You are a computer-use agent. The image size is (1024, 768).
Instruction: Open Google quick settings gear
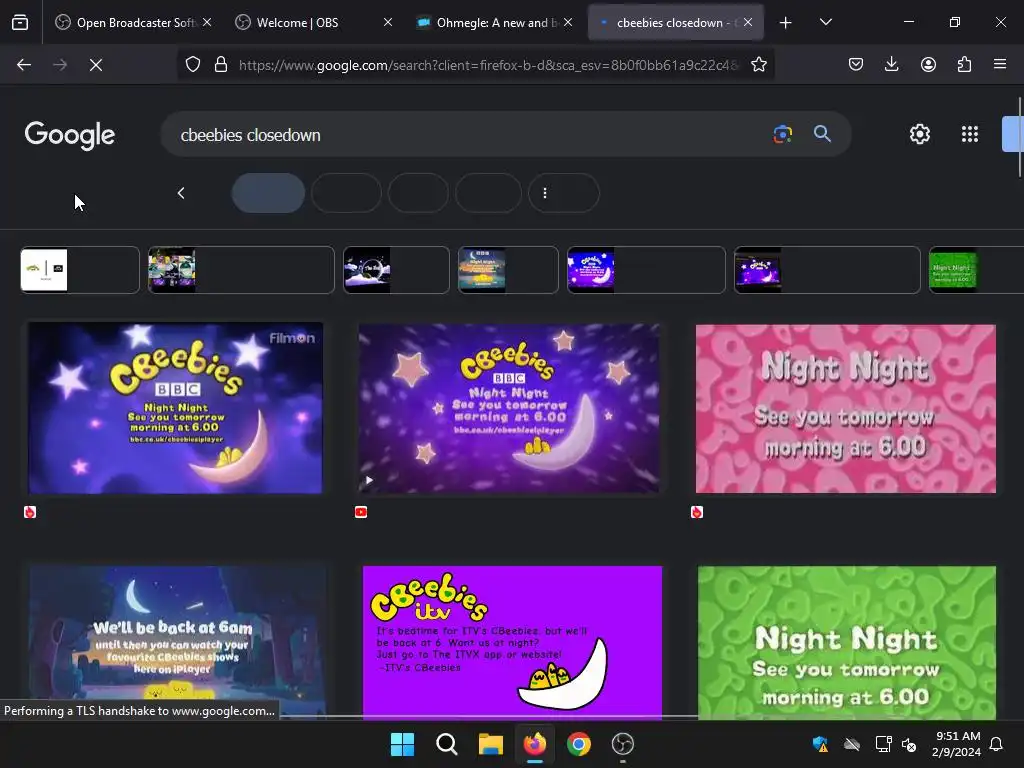click(x=920, y=134)
